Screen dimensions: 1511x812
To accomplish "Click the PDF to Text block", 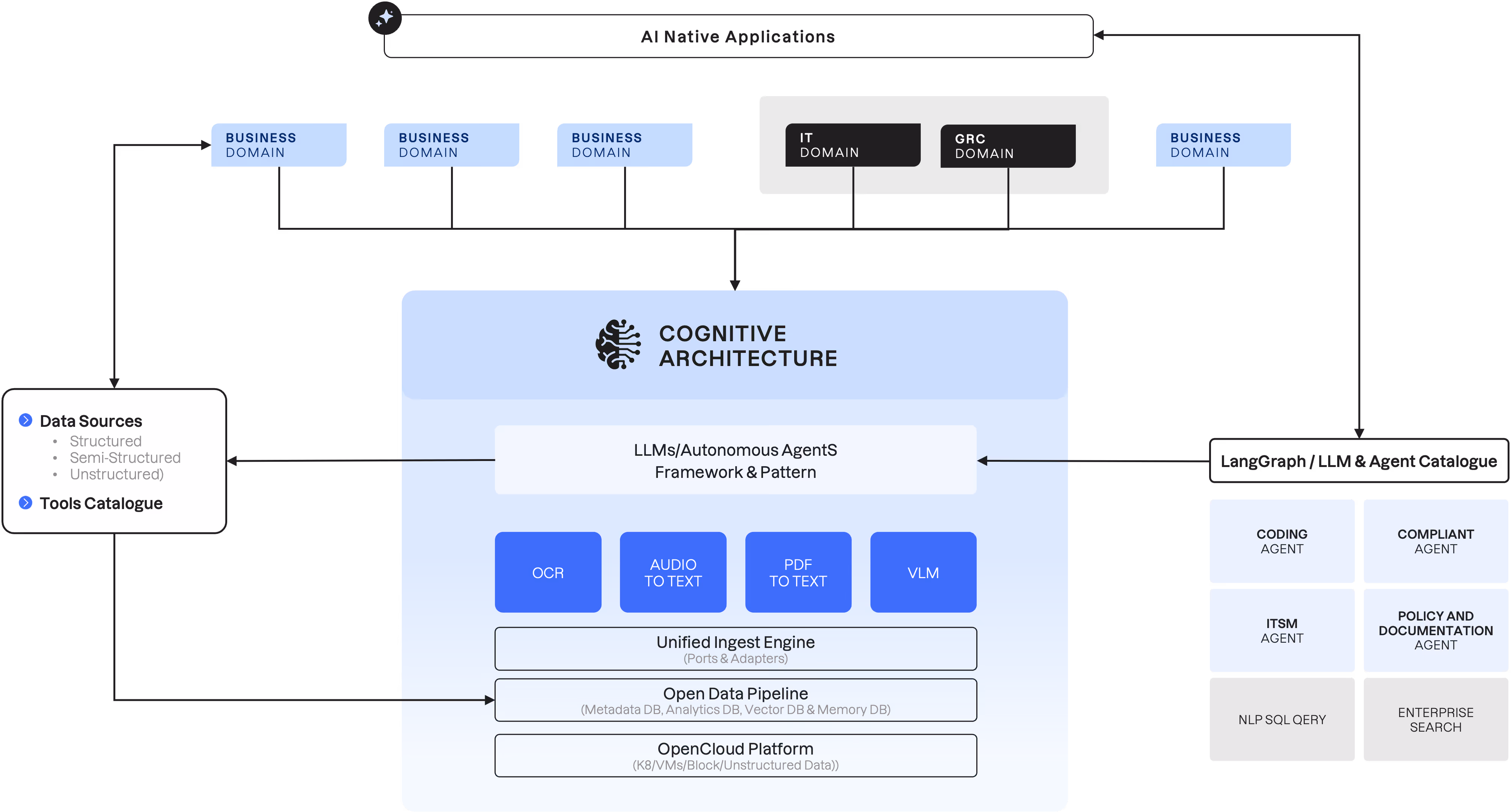I will (798, 572).
